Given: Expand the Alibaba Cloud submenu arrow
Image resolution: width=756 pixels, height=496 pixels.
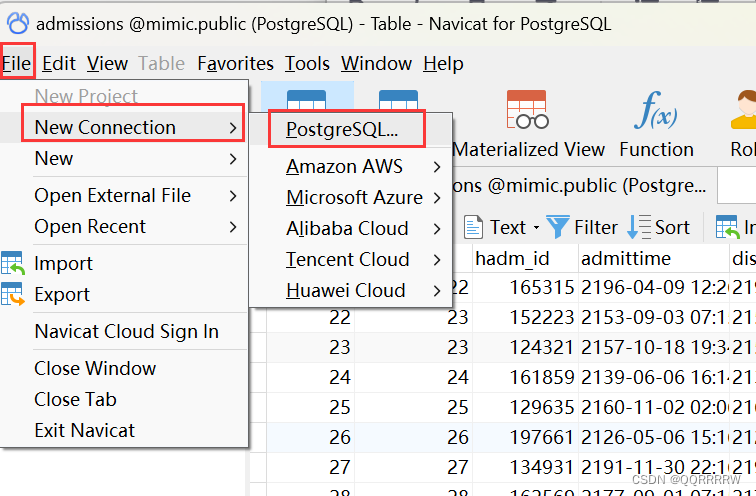Looking at the screenshot, I should coord(437,228).
